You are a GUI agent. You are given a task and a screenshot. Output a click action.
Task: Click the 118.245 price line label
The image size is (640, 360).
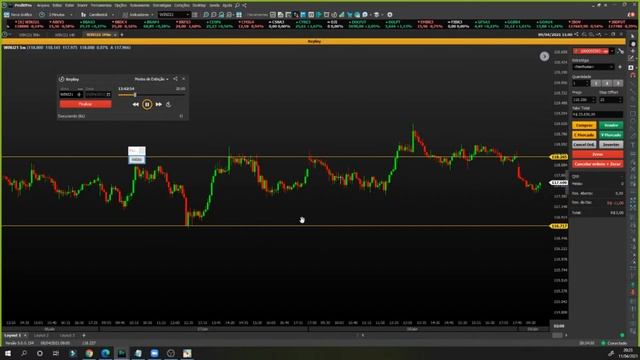click(559, 157)
